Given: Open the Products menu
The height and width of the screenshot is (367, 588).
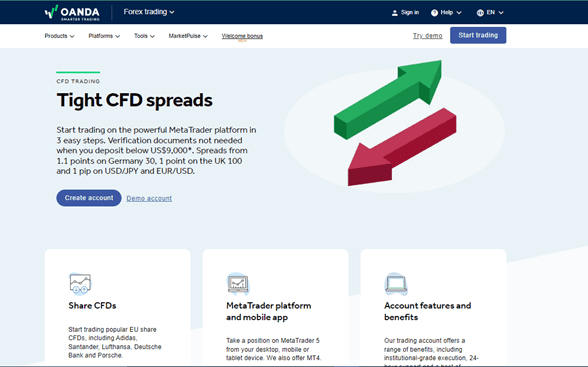Looking at the screenshot, I should pos(59,36).
